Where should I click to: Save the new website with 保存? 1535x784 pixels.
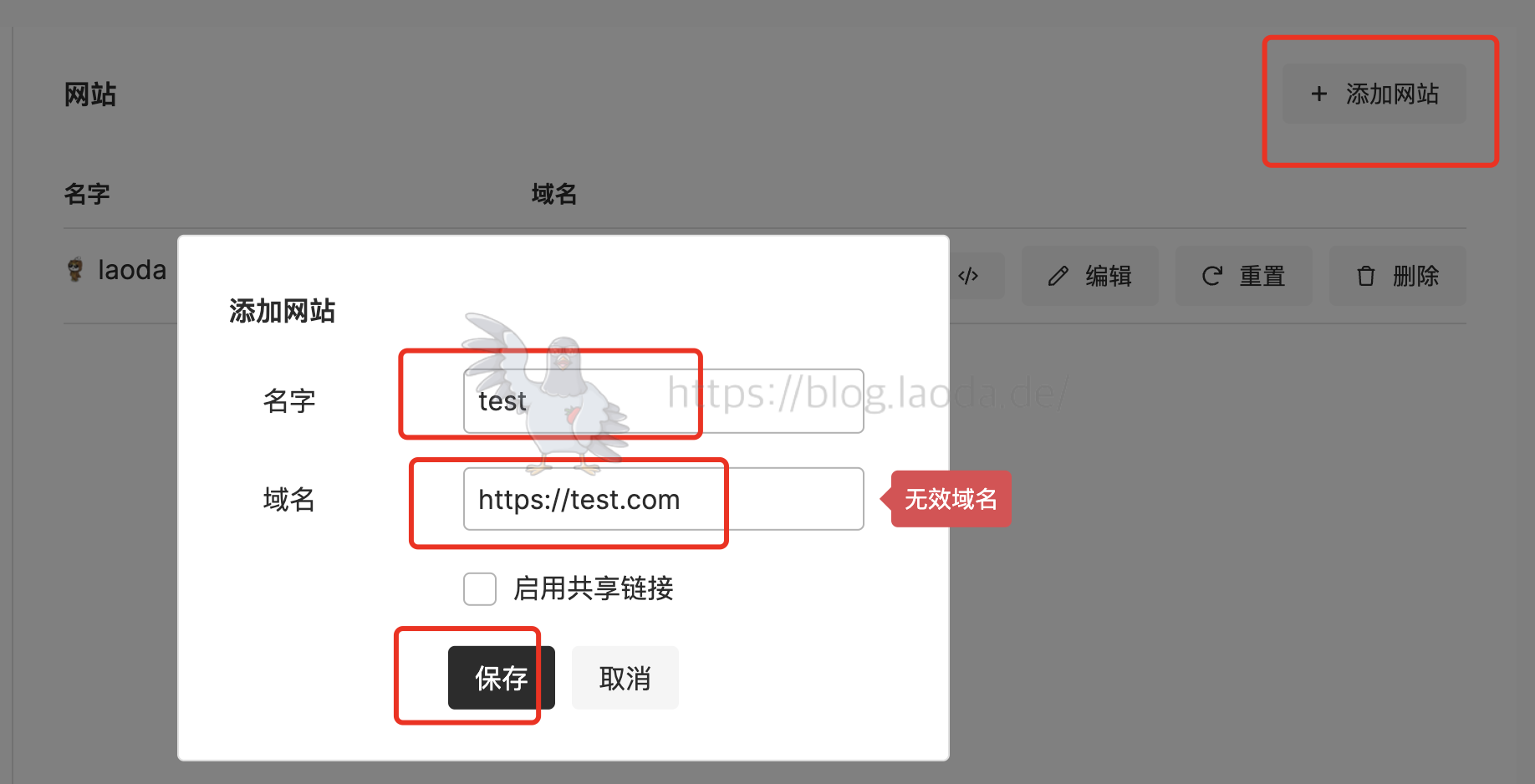[x=502, y=678]
